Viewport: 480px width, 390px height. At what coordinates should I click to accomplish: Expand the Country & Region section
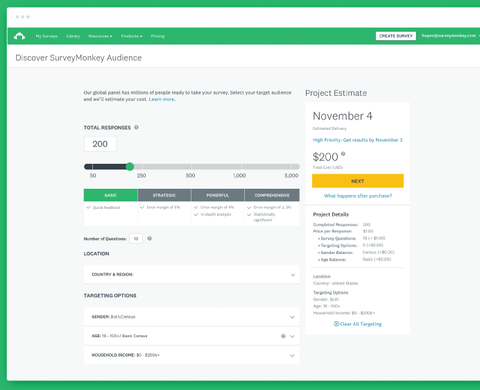tap(192, 275)
